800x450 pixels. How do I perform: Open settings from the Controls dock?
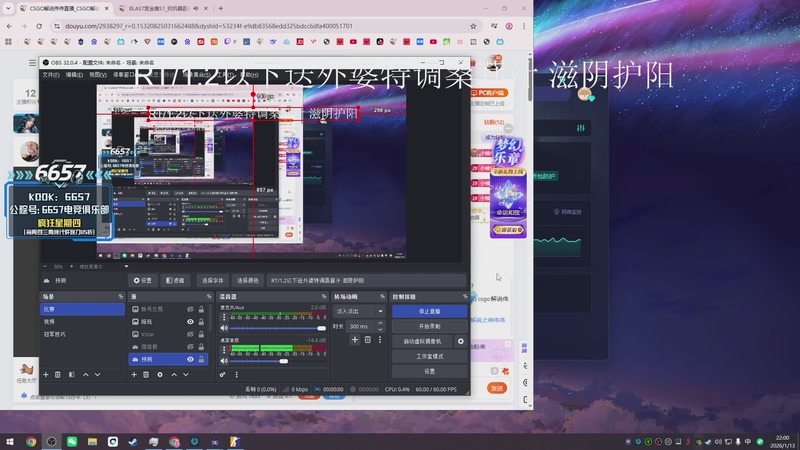(x=429, y=371)
